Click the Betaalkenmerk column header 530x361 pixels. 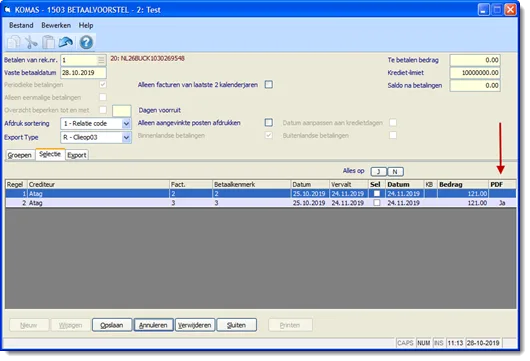251,185
